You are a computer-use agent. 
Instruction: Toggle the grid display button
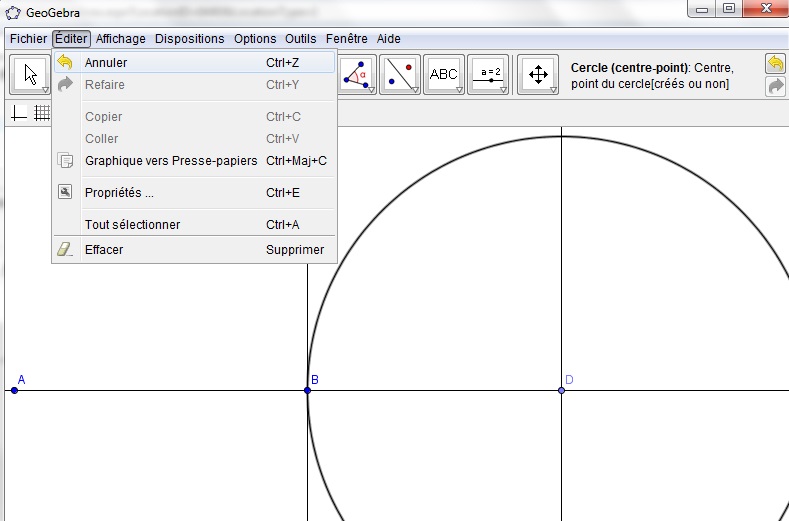click(42, 113)
